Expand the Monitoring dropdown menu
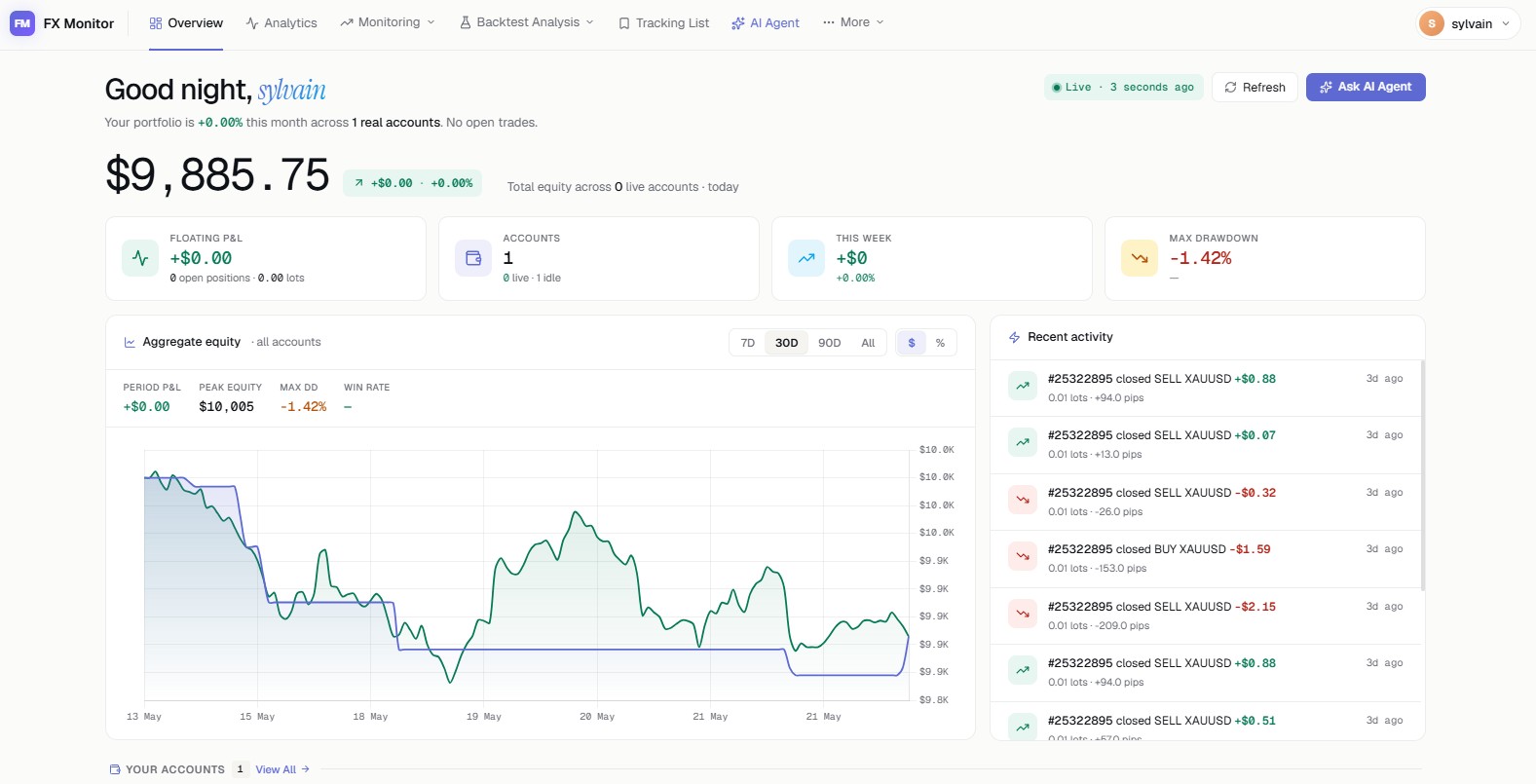 tap(388, 22)
